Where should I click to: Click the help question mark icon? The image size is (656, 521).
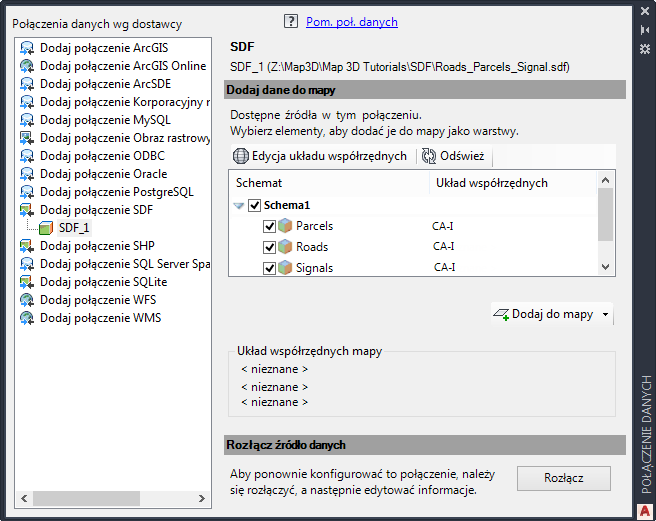(291, 21)
